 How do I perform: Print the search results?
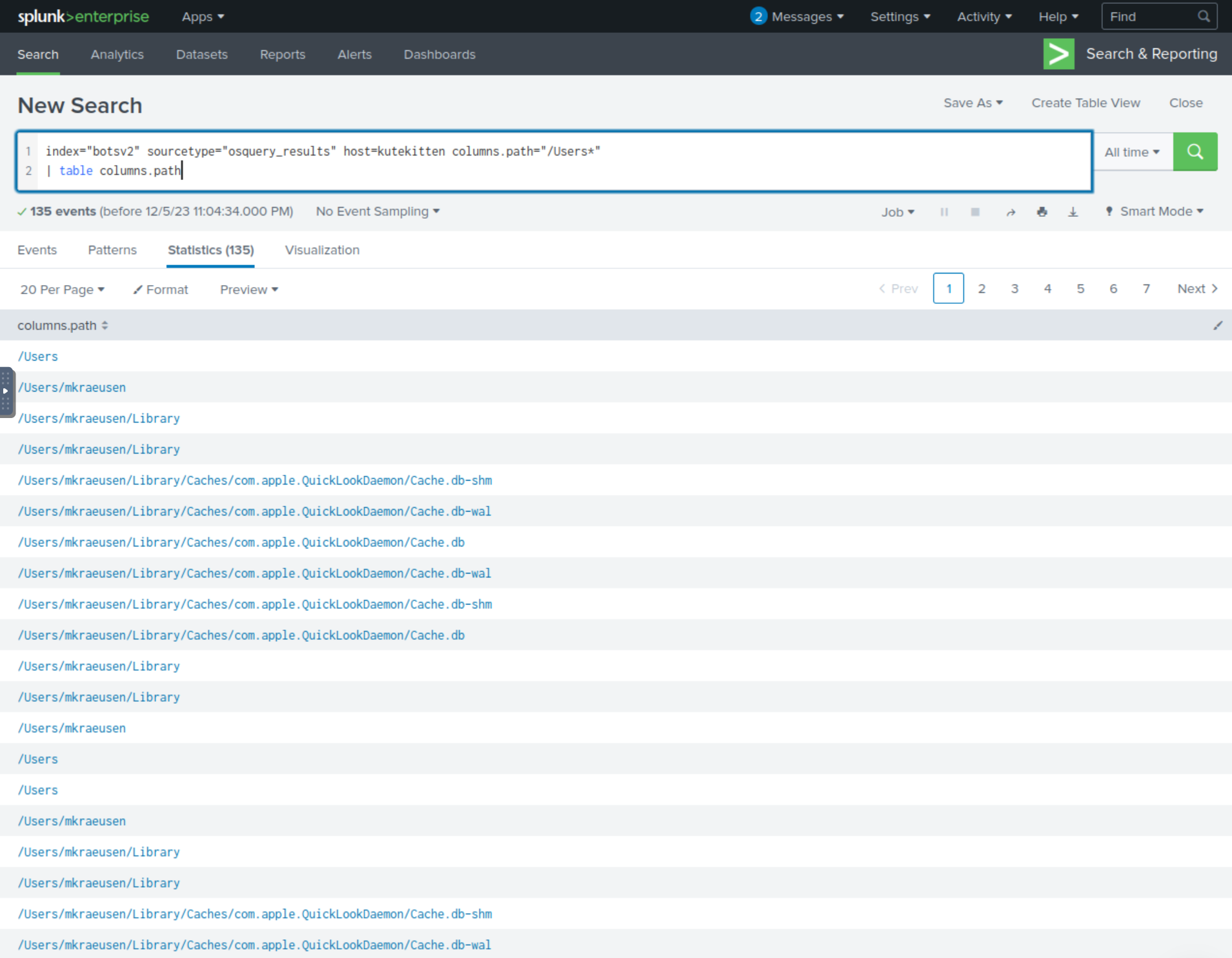(x=1042, y=212)
